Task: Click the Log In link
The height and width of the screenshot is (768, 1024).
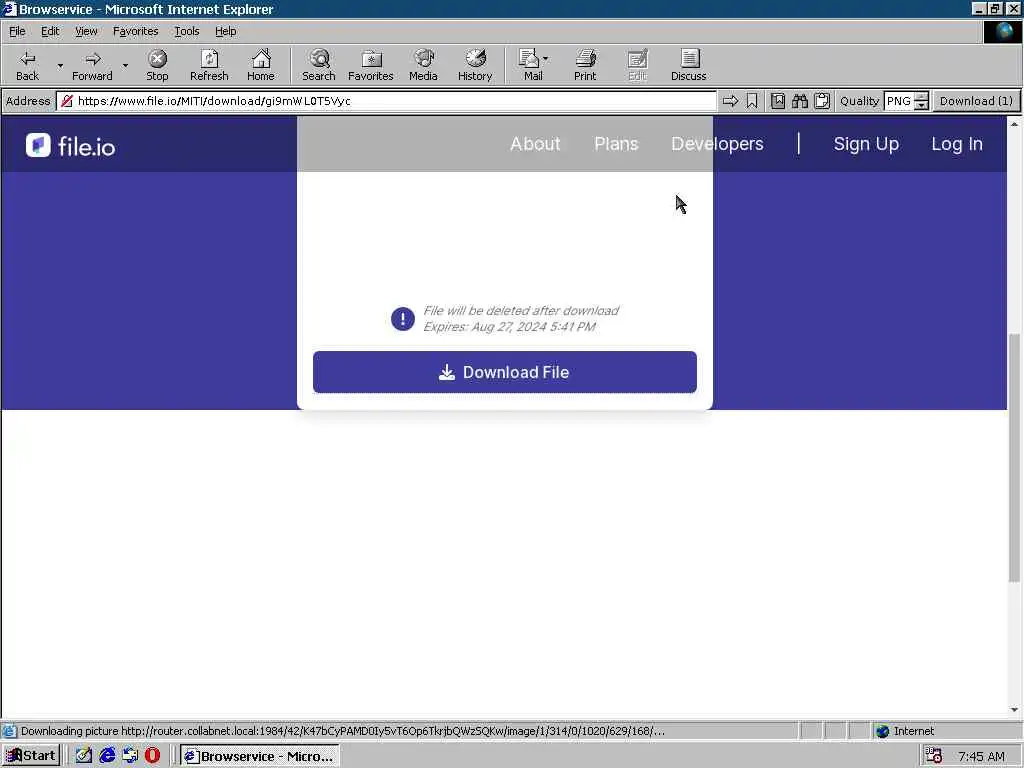Action: tap(957, 144)
